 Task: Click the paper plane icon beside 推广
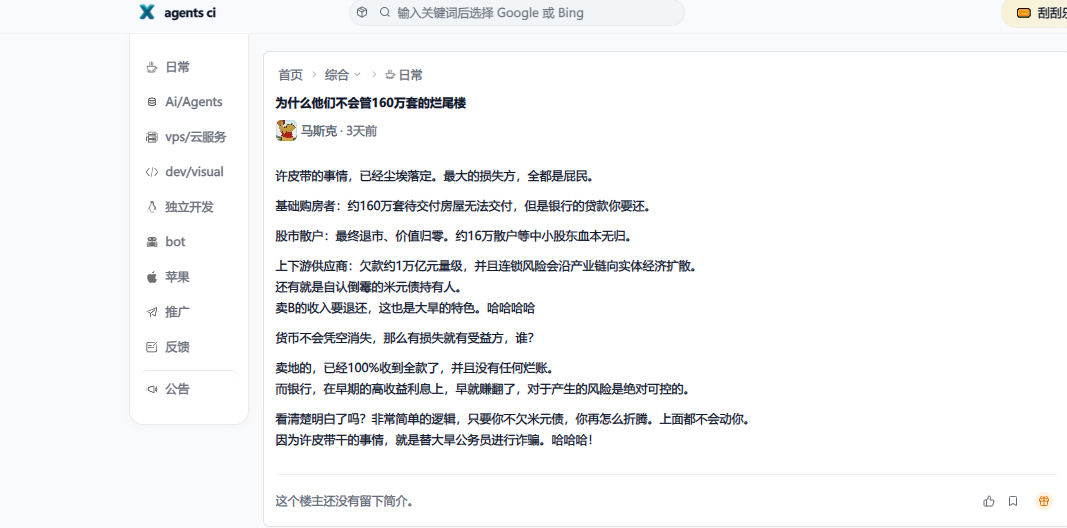(x=152, y=312)
